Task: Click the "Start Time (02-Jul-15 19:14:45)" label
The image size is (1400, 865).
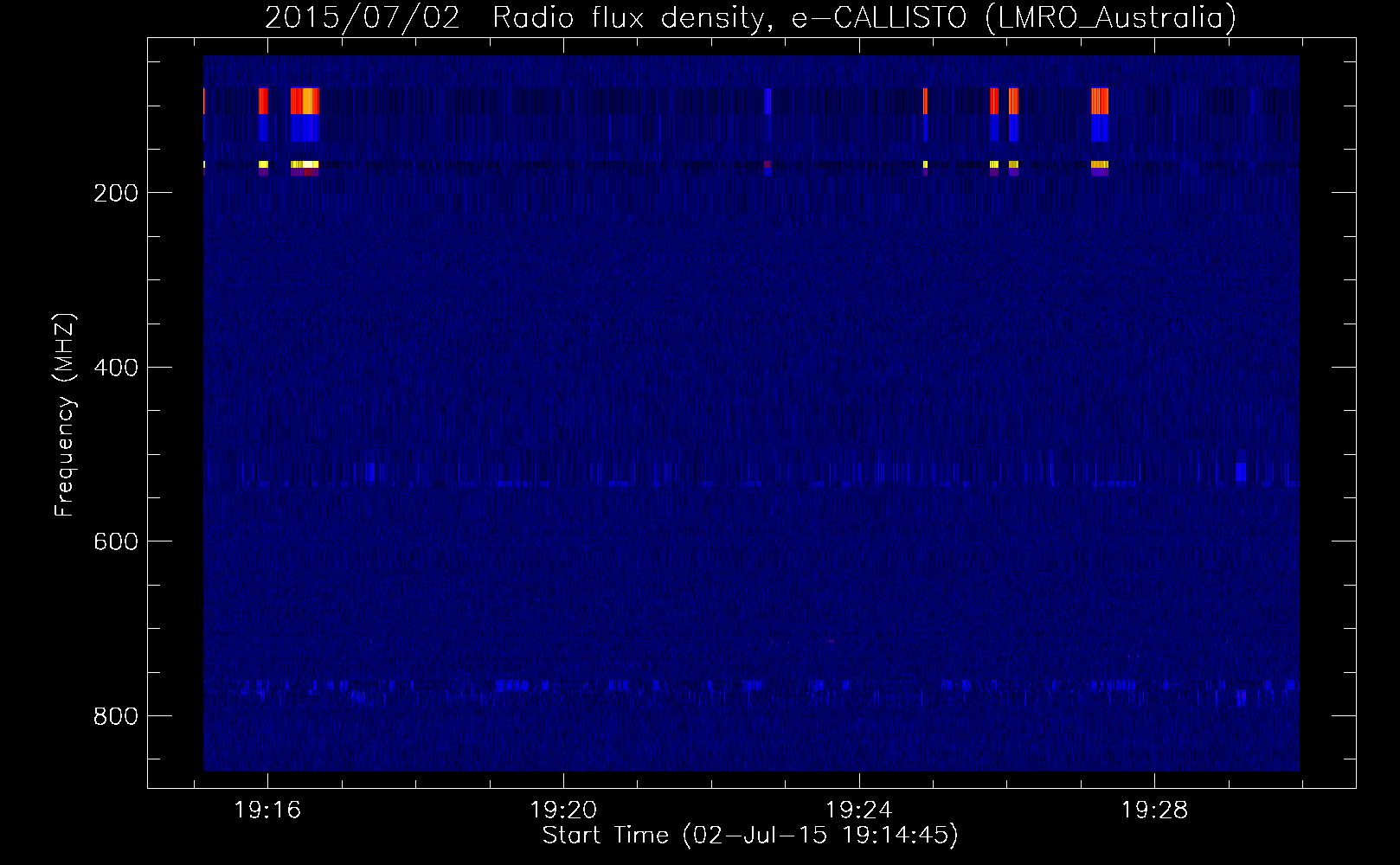Action: [x=750, y=836]
